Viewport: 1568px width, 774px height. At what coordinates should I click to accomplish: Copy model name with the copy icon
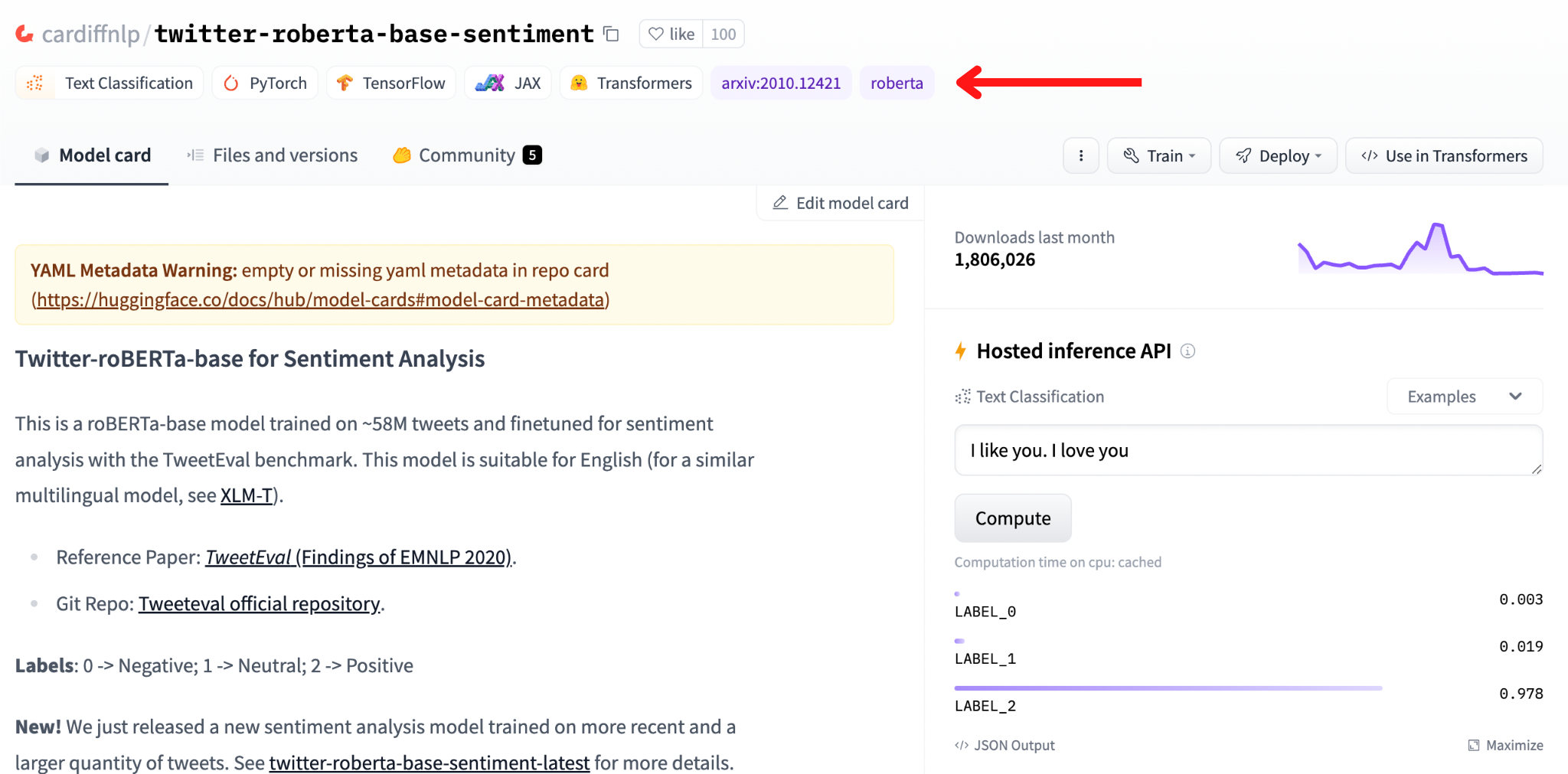coord(611,34)
